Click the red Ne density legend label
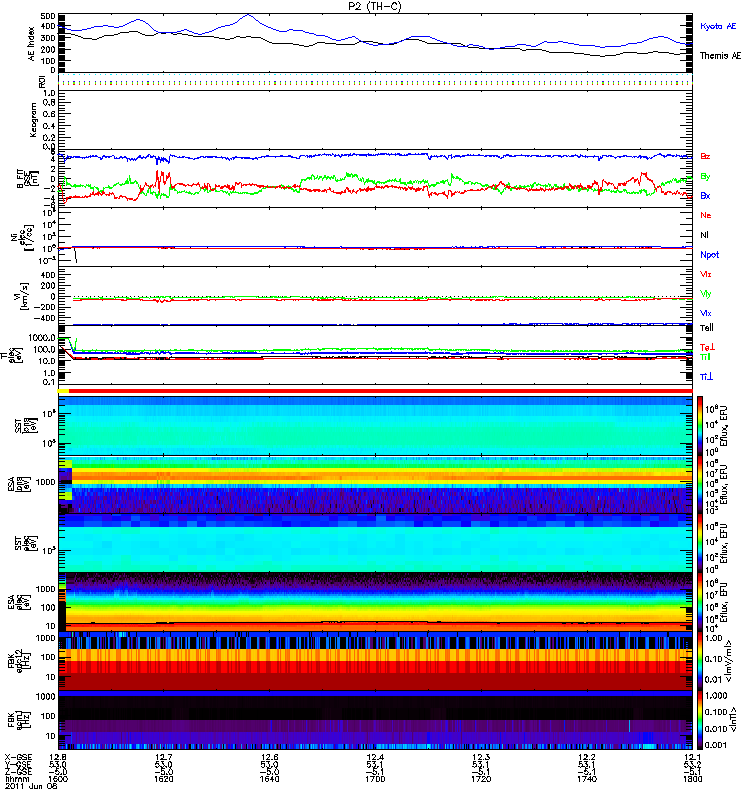 click(706, 216)
